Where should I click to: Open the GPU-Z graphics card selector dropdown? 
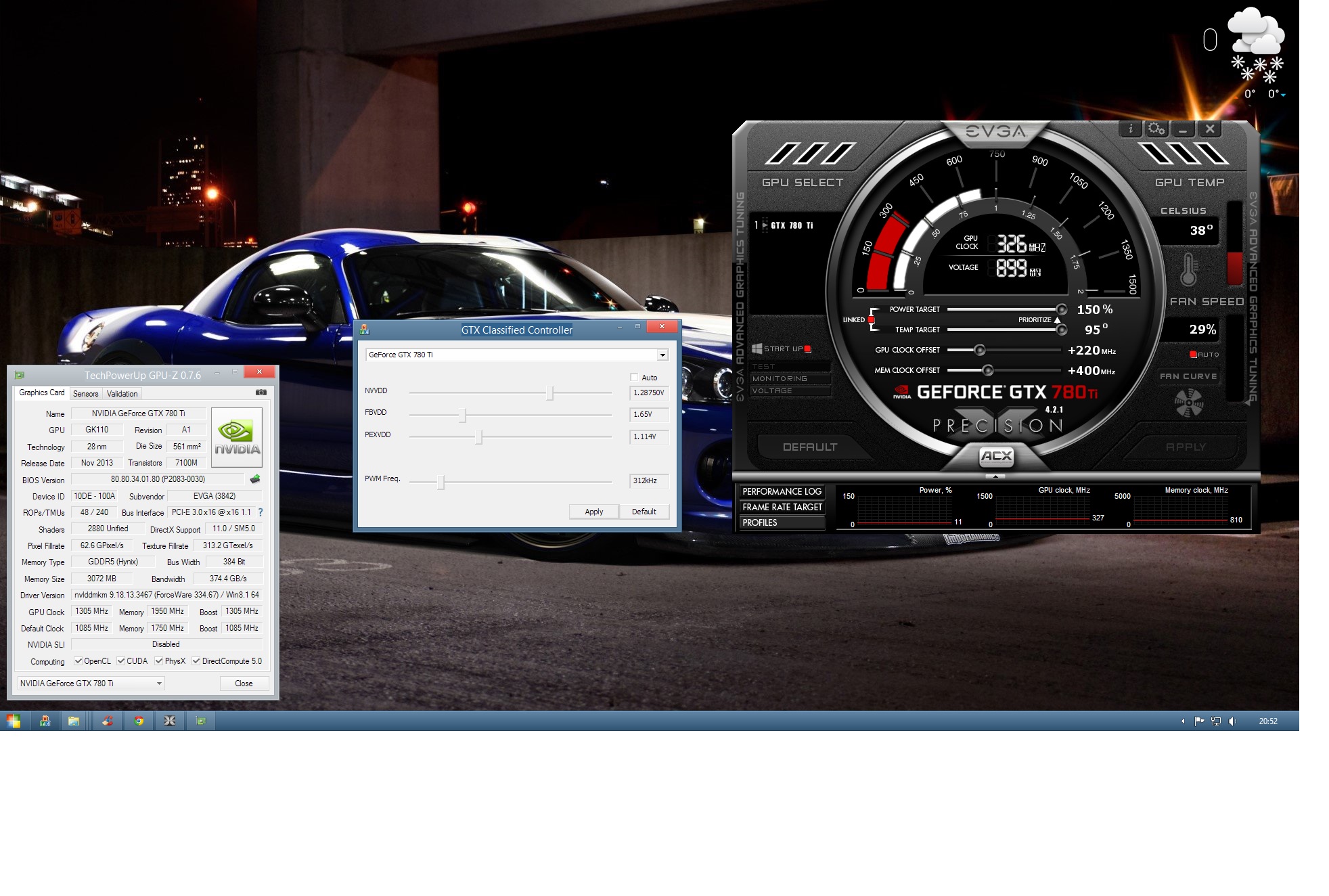(91, 684)
